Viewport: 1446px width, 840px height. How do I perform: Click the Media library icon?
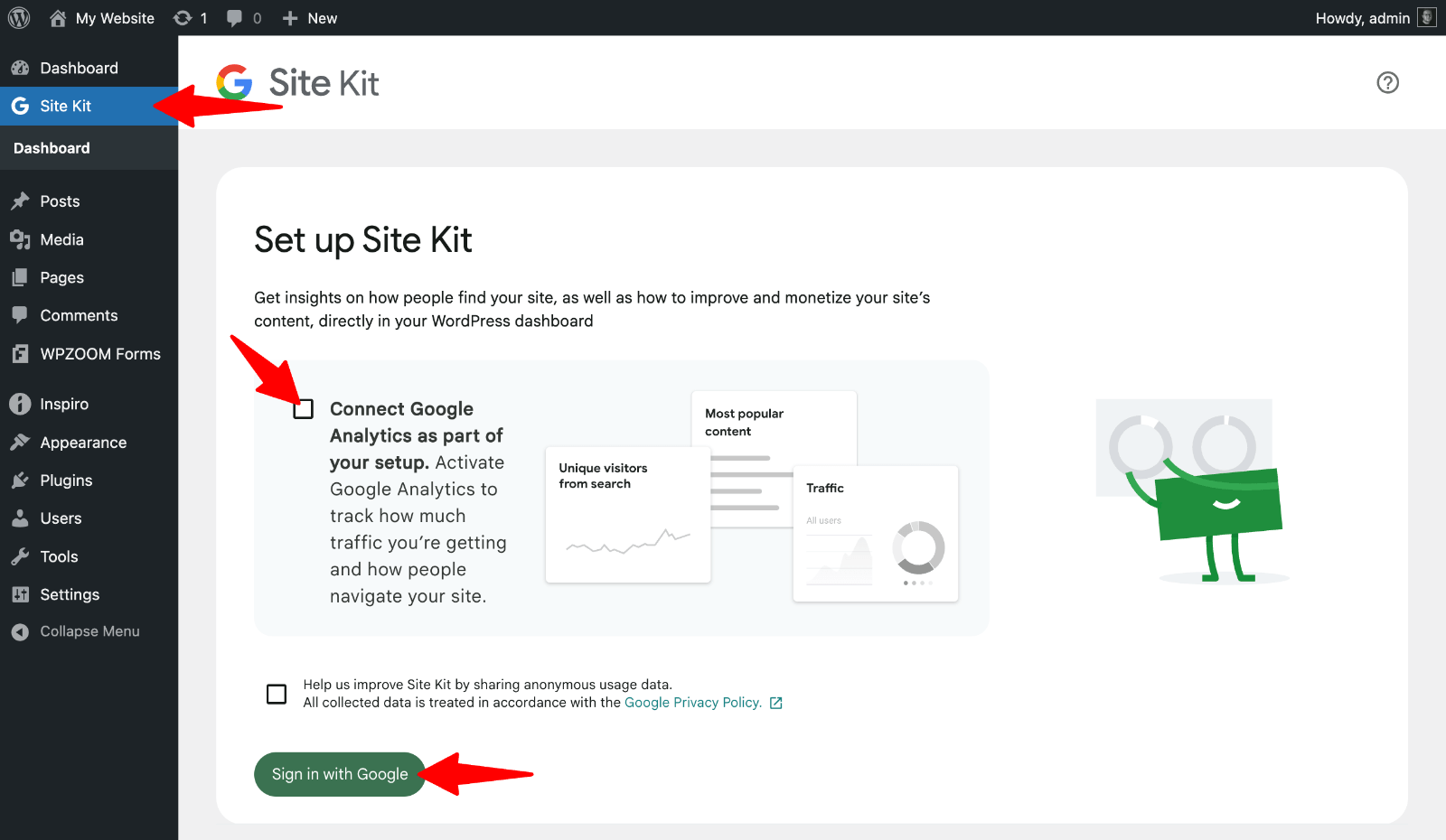click(x=20, y=239)
